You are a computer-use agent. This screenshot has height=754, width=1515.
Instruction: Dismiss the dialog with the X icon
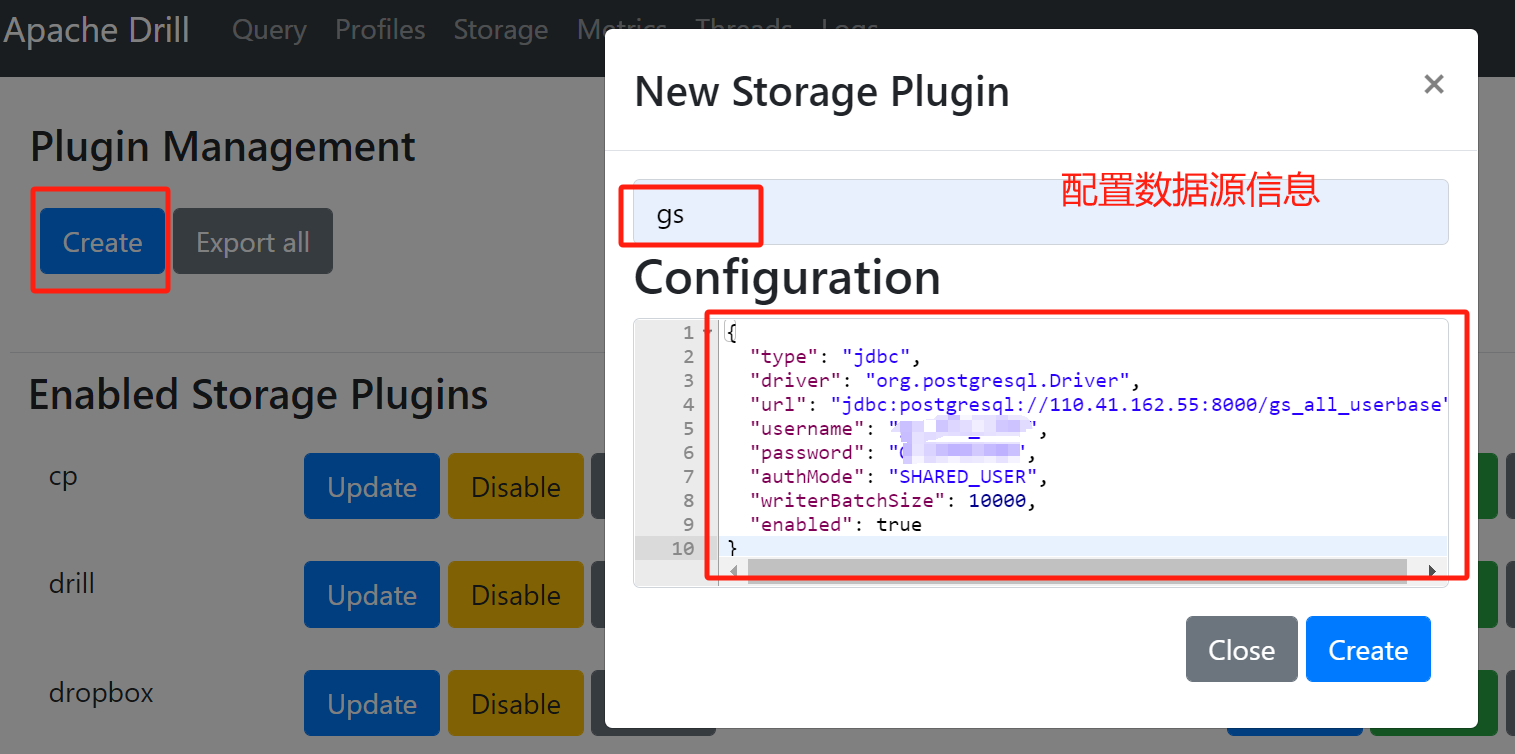1433,84
